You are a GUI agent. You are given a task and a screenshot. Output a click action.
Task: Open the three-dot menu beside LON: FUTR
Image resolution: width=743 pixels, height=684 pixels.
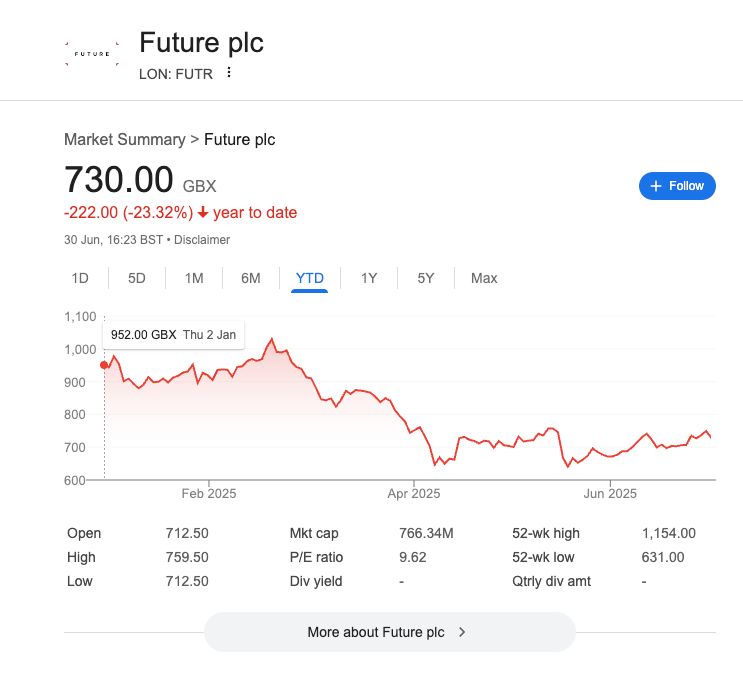pos(229,72)
